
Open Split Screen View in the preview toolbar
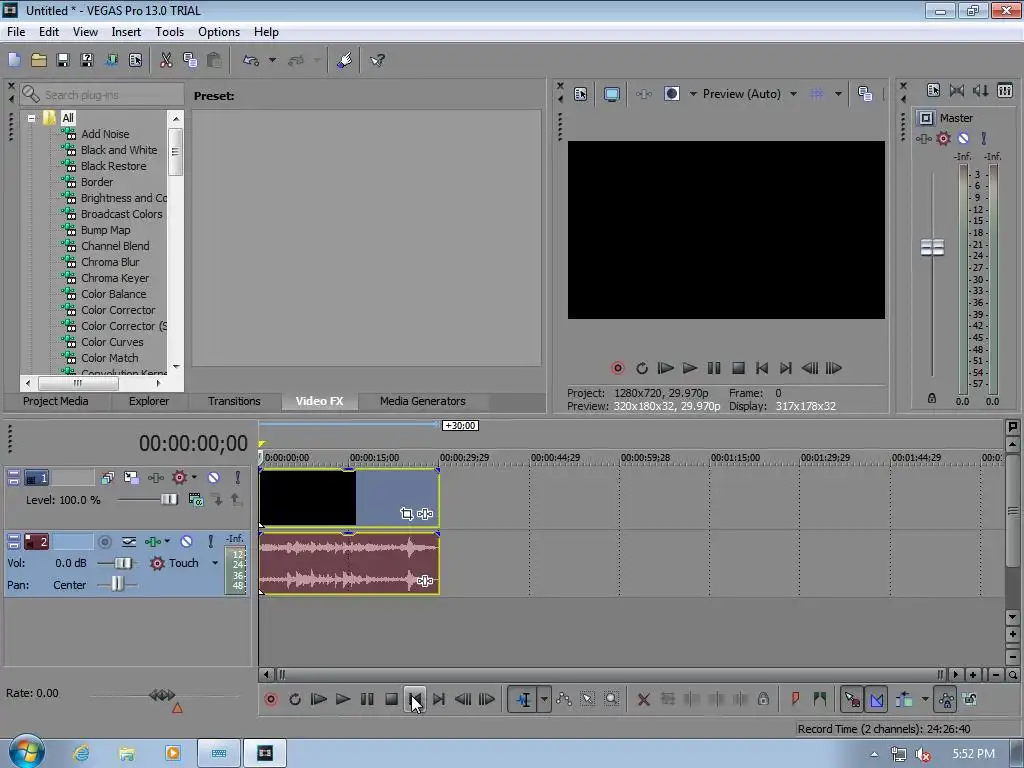[671, 94]
